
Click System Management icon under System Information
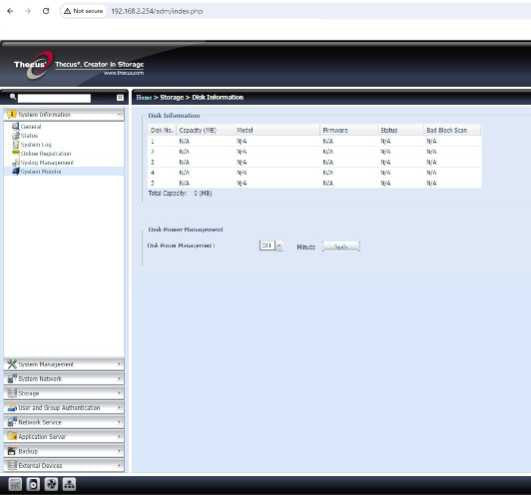16,163
